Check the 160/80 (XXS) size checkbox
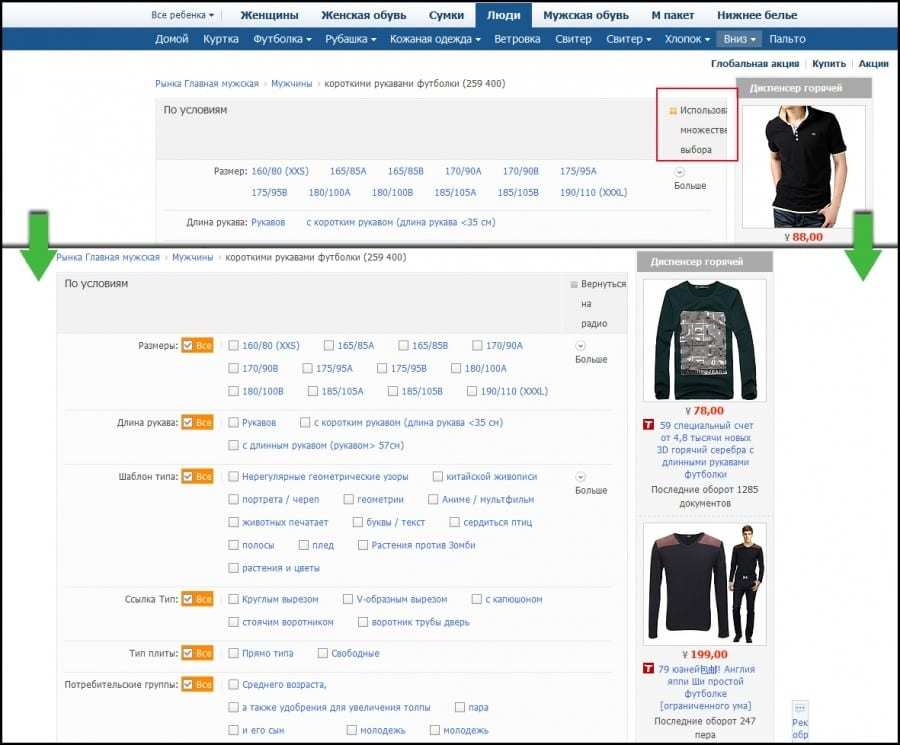900x745 pixels. coord(233,346)
